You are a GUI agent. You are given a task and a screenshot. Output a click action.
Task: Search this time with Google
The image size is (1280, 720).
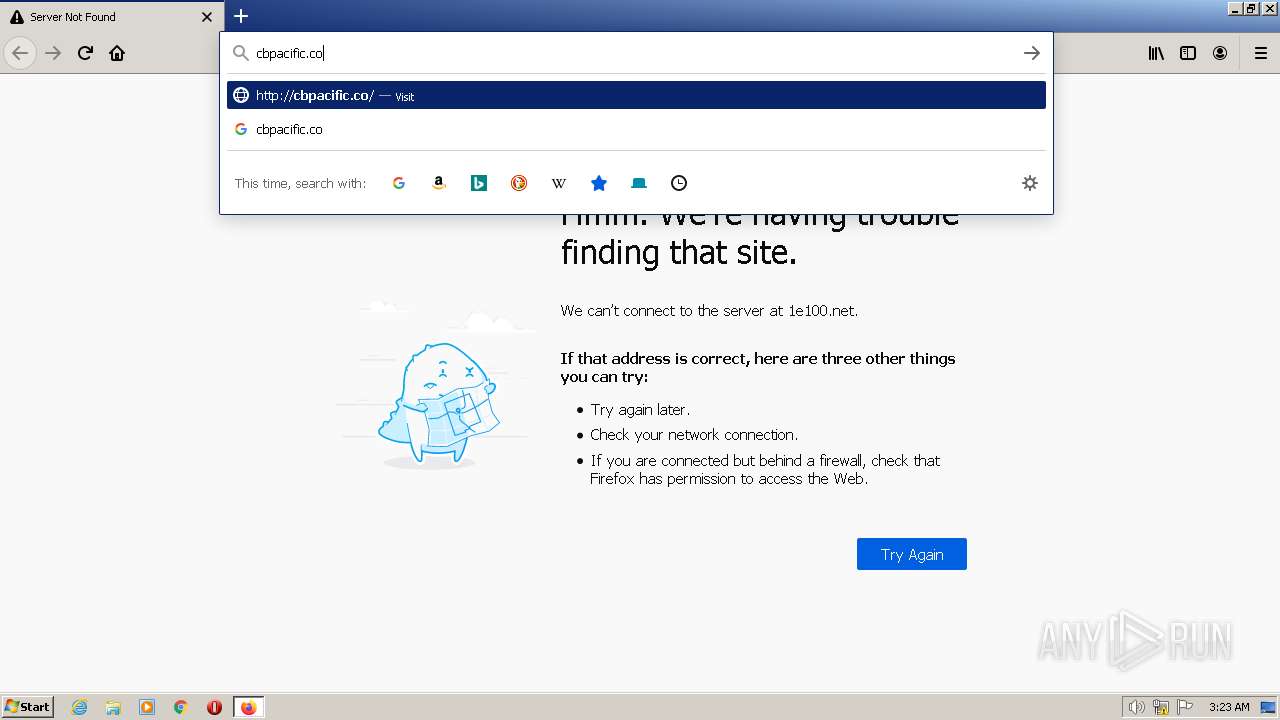click(399, 183)
